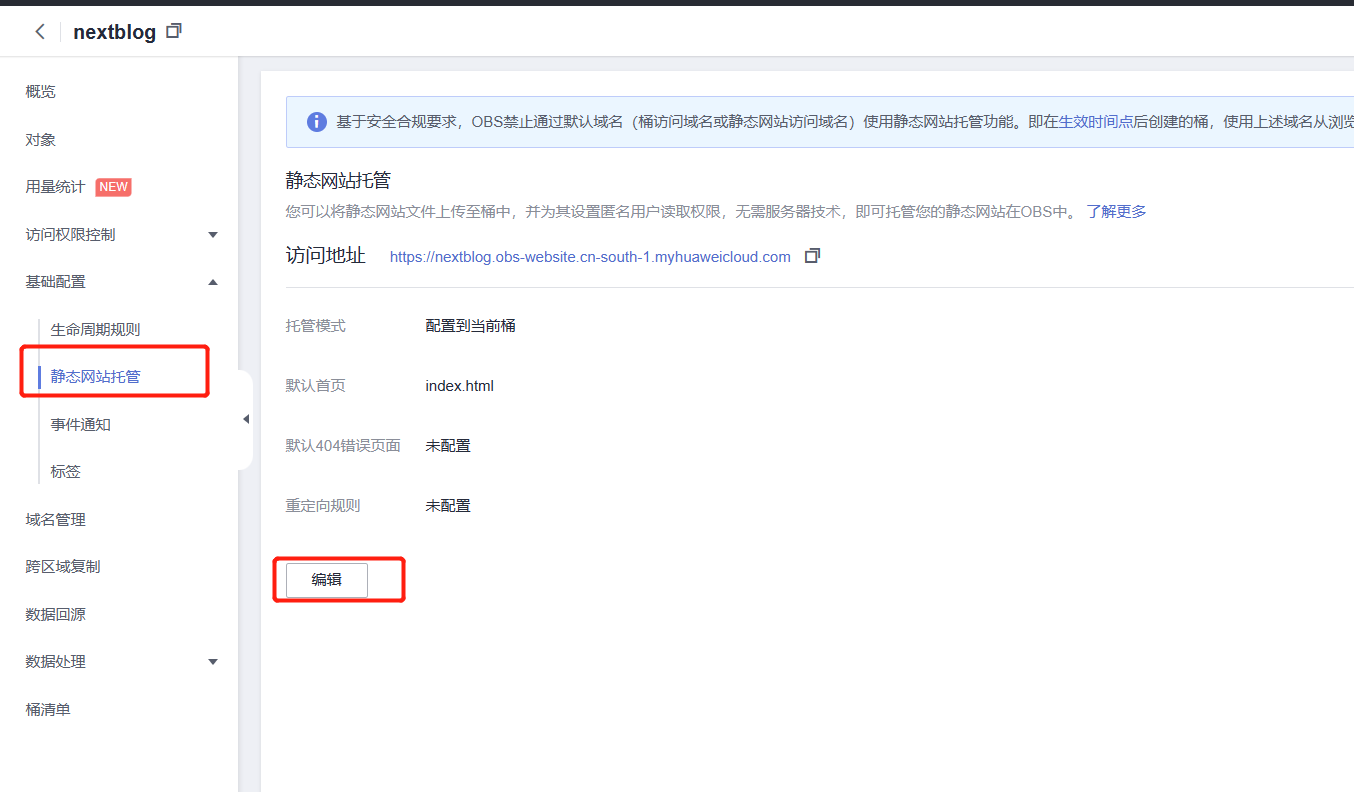This screenshot has height=792, width=1354.
Task: Collapse 基础配置 menu arrow
Action: [212, 282]
